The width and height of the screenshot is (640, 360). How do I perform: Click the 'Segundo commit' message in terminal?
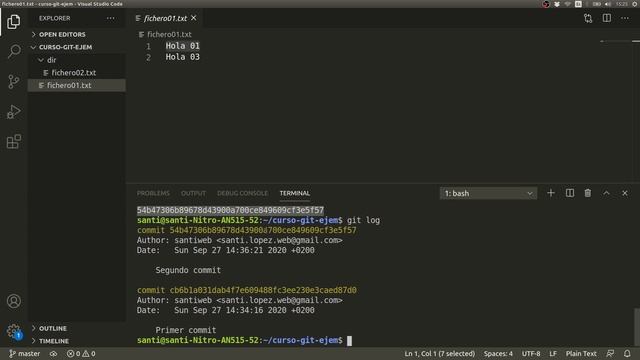[188, 270]
